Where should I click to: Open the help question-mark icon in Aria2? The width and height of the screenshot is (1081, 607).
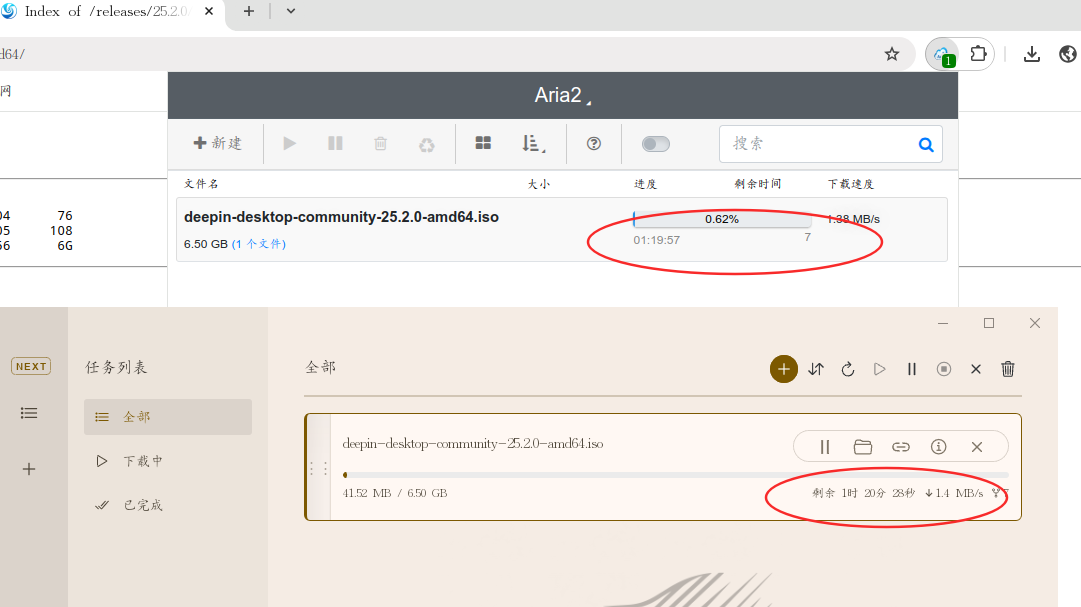coord(594,143)
